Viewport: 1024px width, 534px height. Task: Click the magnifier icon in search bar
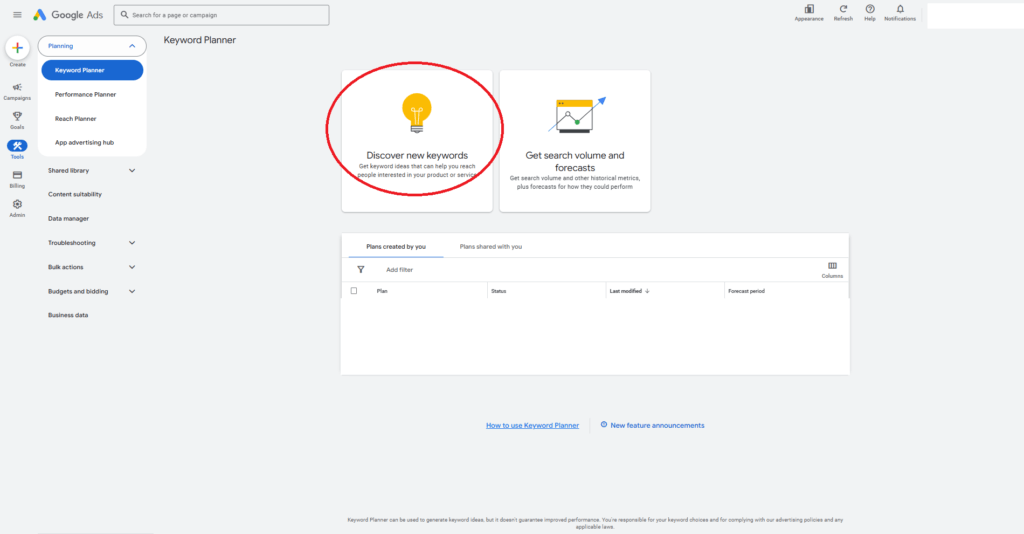(x=124, y=14)
